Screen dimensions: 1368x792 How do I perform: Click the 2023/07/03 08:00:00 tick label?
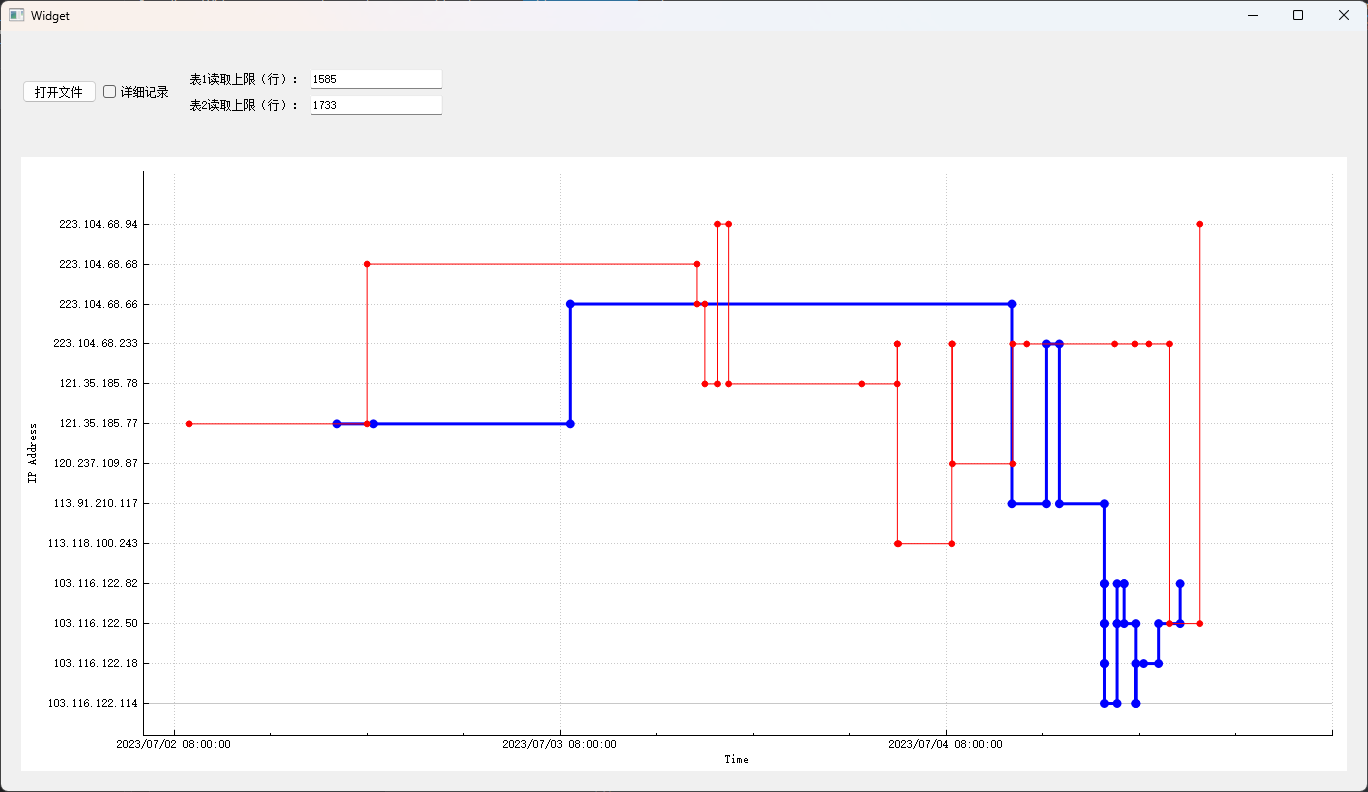(560, 744)
